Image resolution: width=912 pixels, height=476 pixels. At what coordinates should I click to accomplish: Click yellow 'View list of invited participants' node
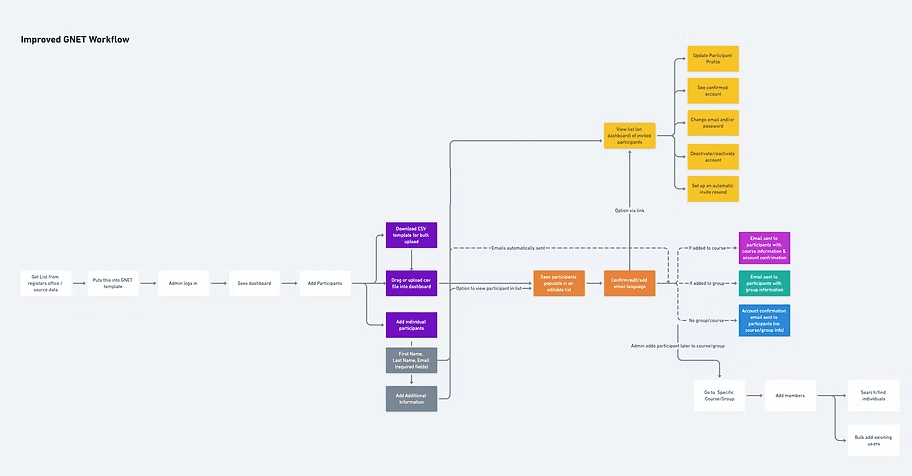point(629,136)
